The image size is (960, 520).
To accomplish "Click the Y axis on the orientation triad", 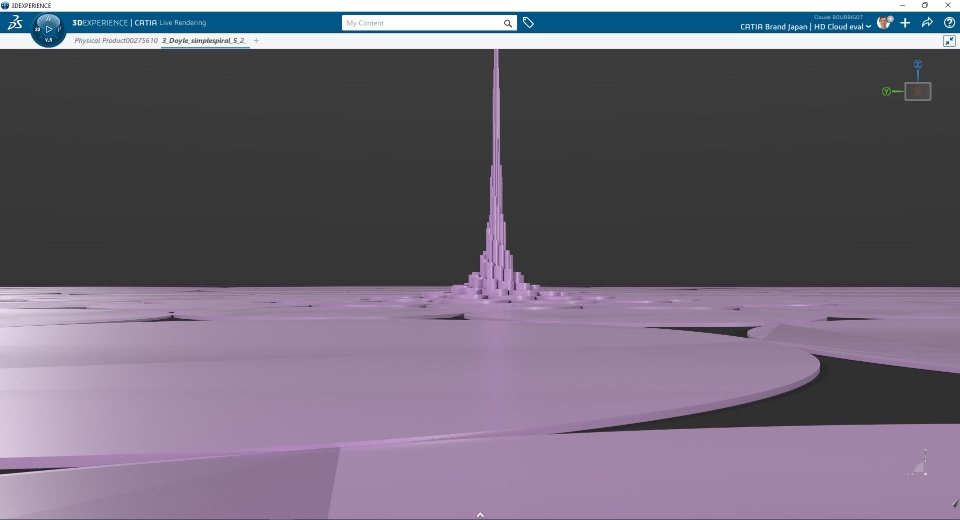I will pos(886,91).
